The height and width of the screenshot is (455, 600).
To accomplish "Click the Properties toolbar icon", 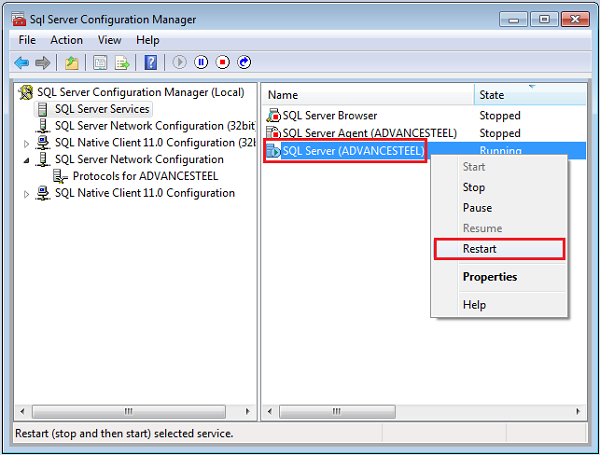I will coord(100,62).
